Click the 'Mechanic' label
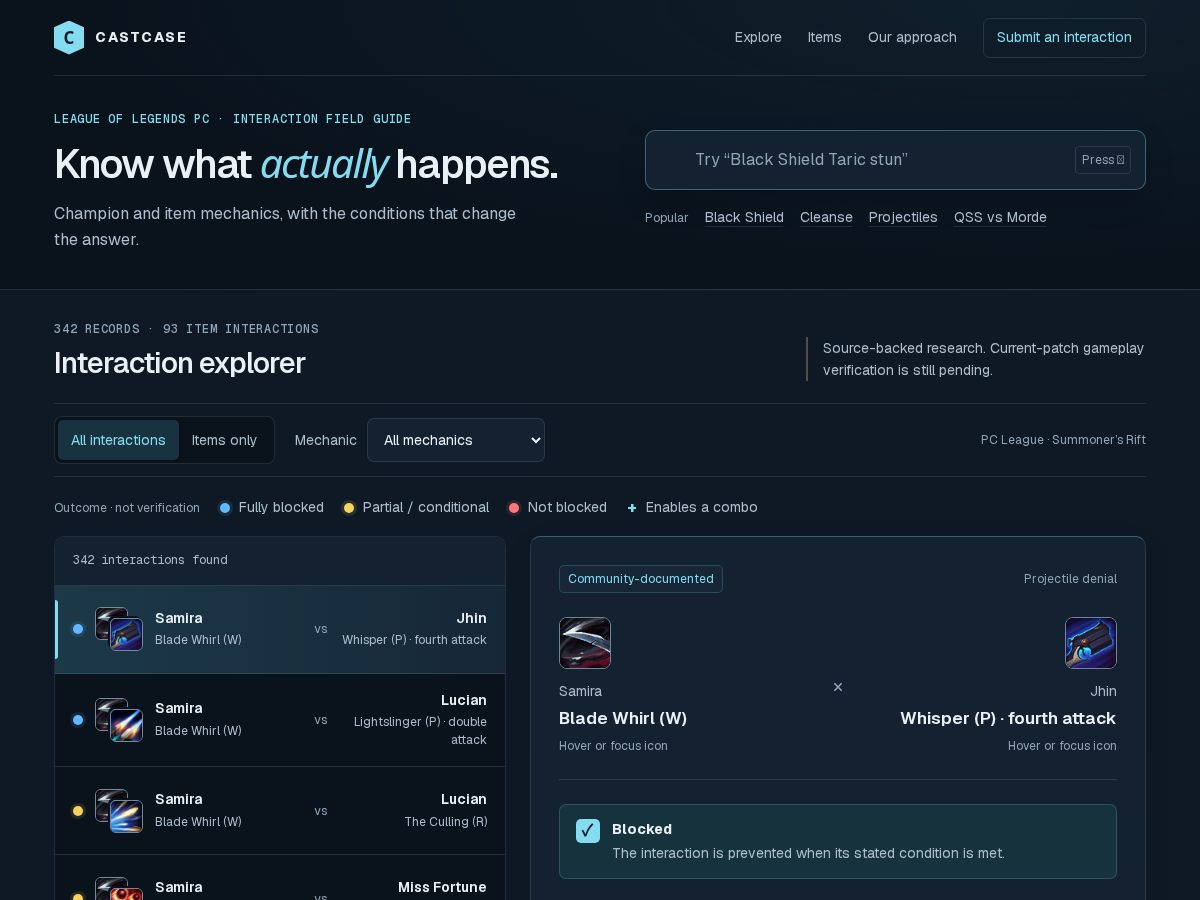 coord(326,440)
